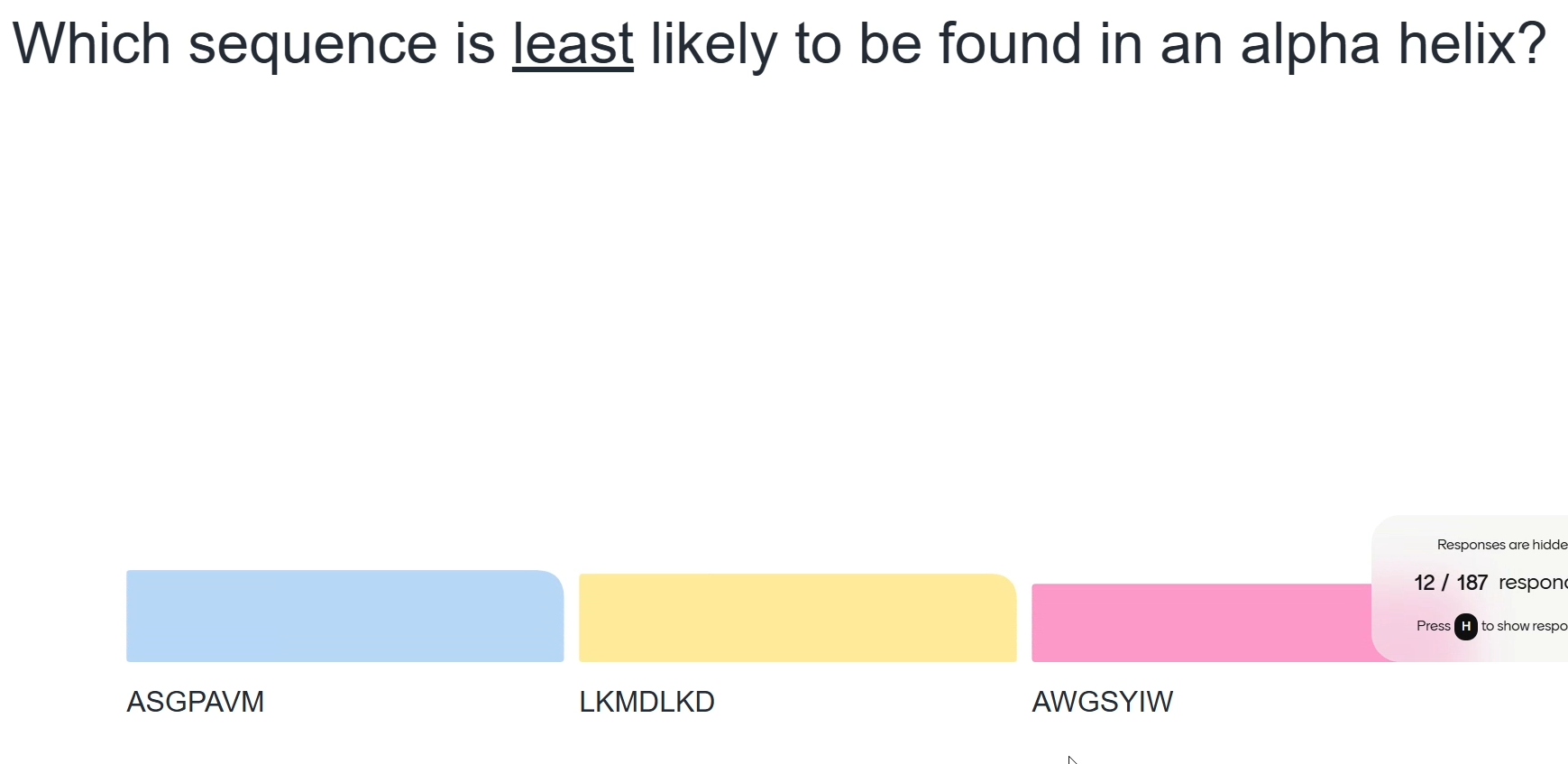
Task: Click the black H key icon
Action: [1466, 626]
